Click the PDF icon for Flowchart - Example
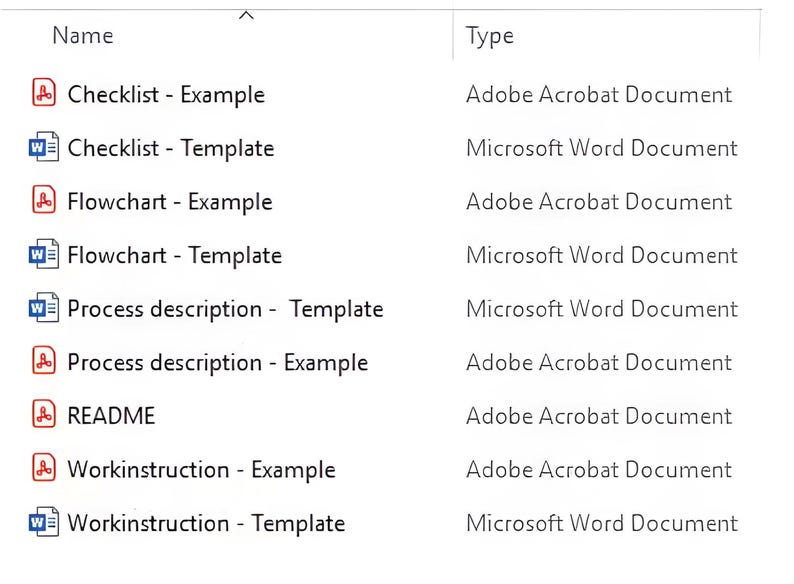The image size is (794, 584). (44, 200)
